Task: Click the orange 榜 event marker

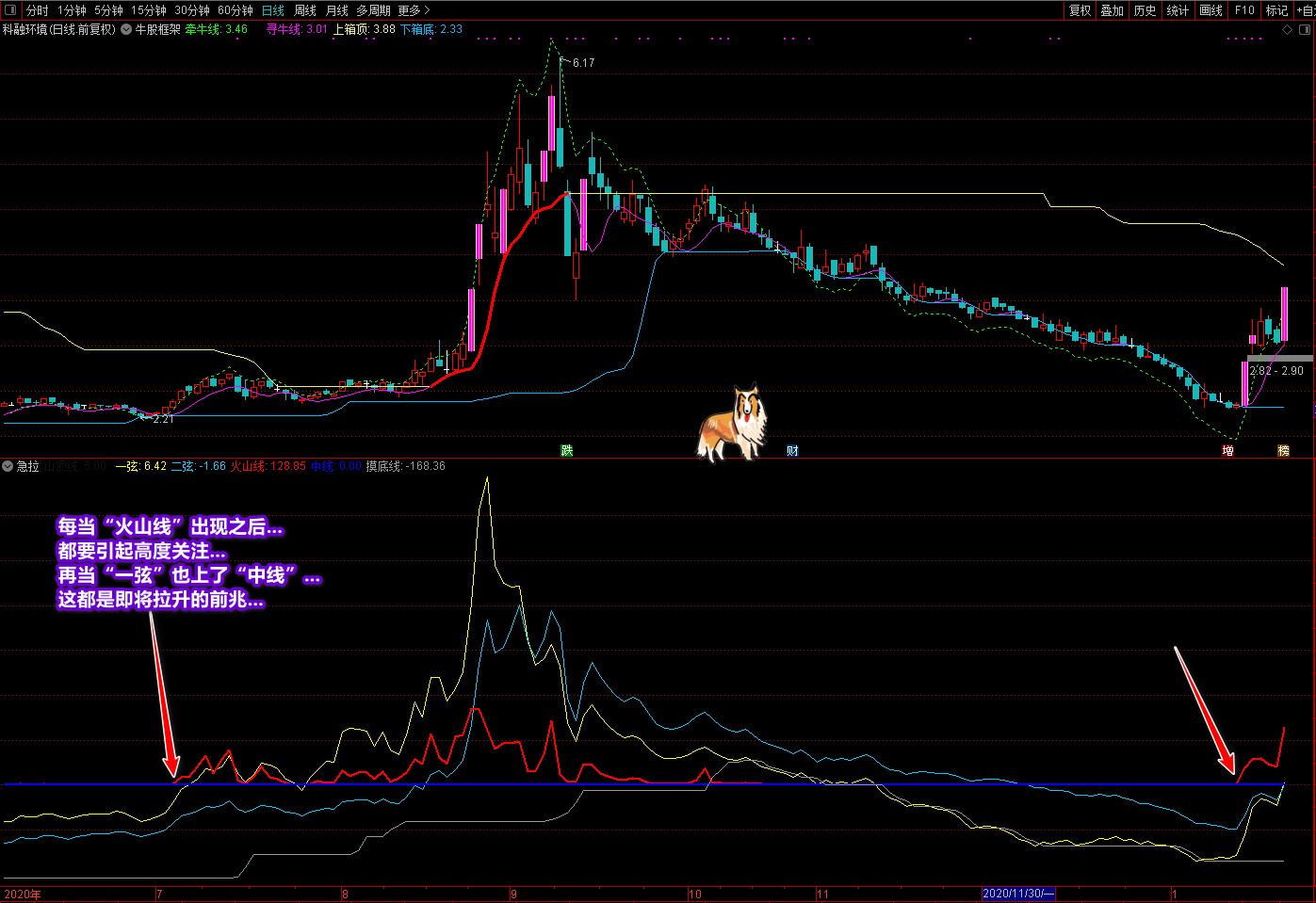Action: pos(1283,450)
